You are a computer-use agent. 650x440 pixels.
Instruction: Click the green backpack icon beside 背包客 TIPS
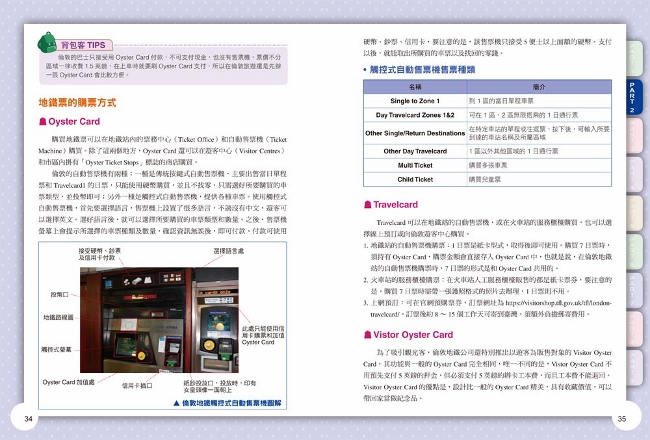(47, 43)
